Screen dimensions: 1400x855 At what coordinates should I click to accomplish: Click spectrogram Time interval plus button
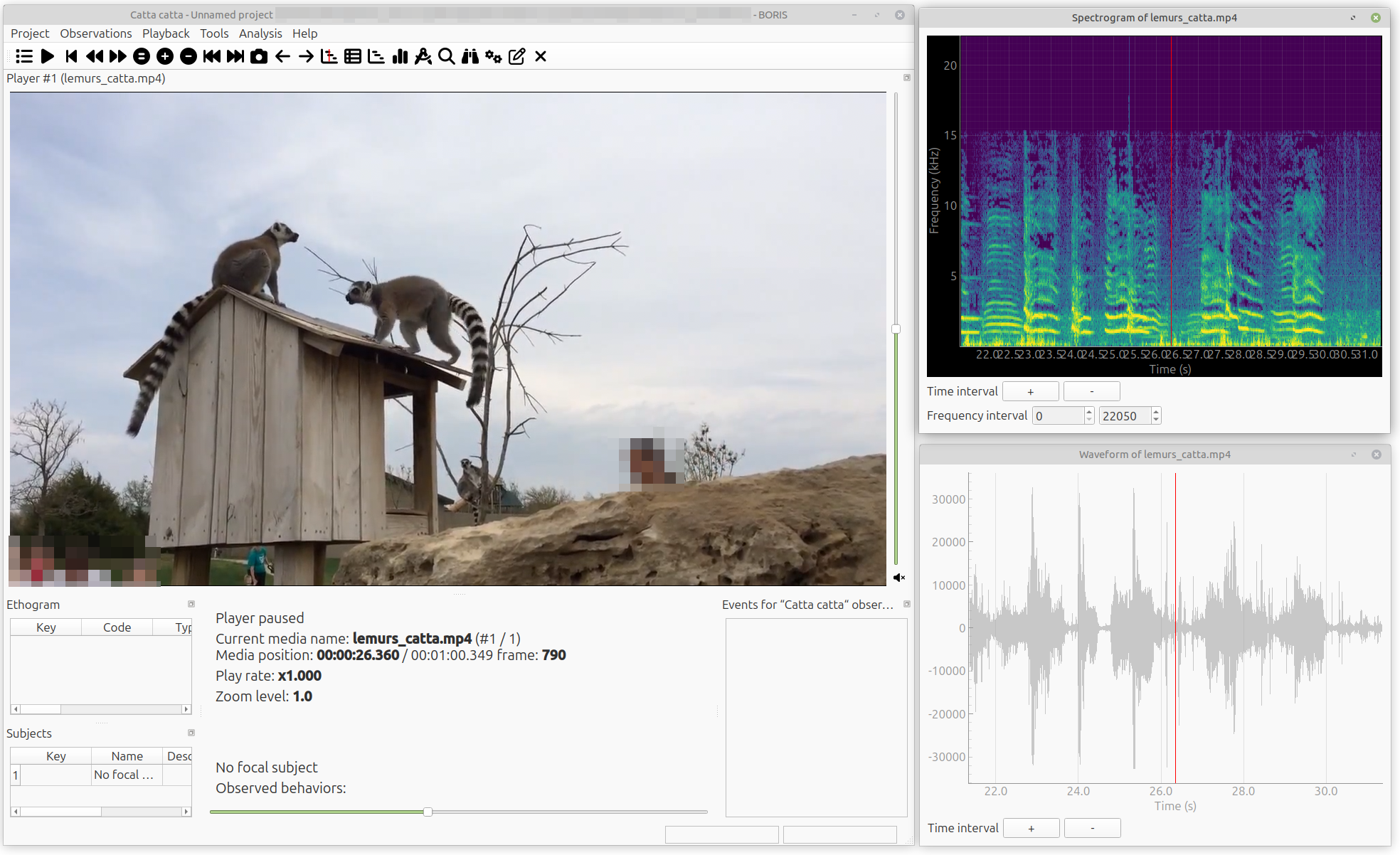coord(1030,391)
